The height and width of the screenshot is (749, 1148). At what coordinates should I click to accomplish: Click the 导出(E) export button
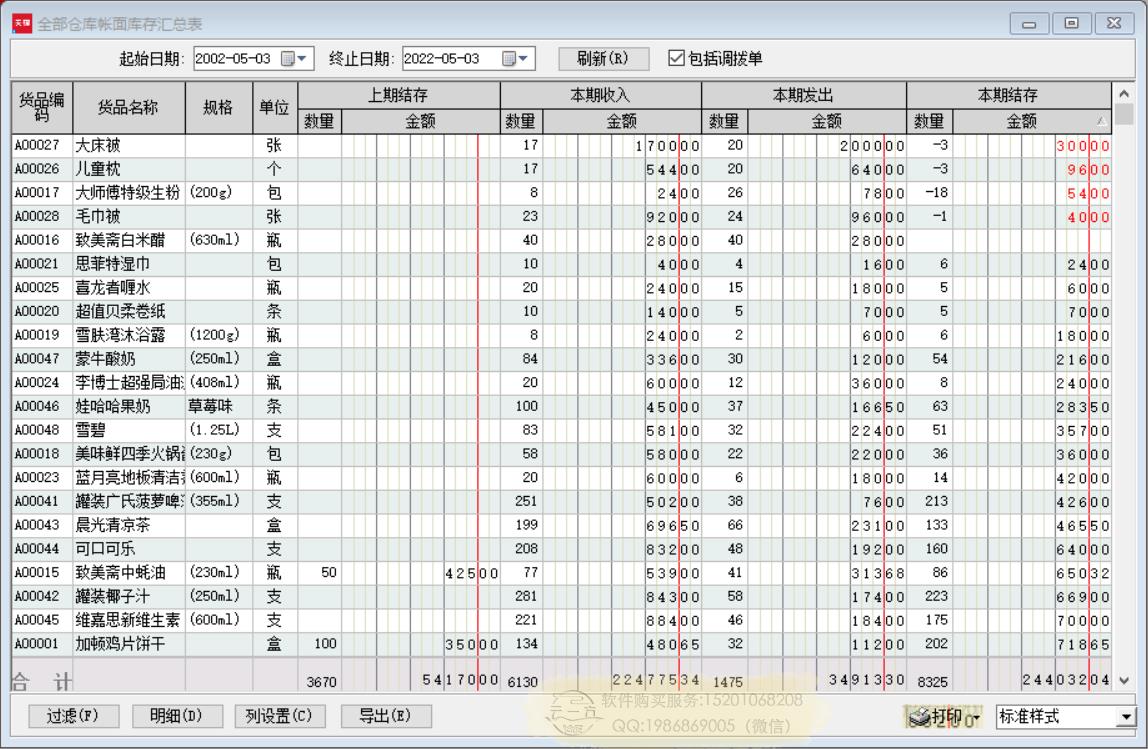pyautogui.click(x=373, y=716)
